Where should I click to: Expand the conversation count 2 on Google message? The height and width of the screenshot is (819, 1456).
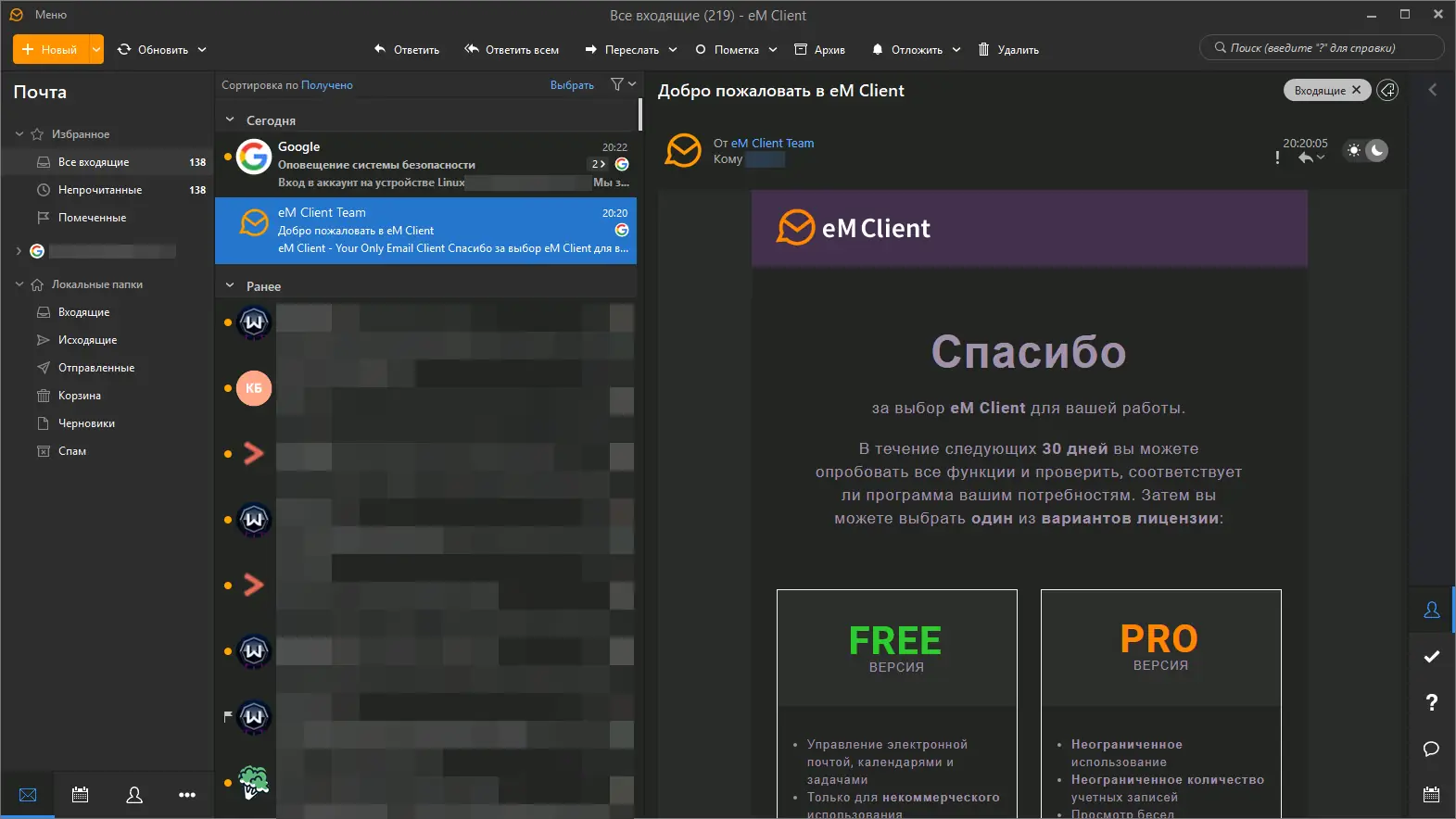point(599,164)
